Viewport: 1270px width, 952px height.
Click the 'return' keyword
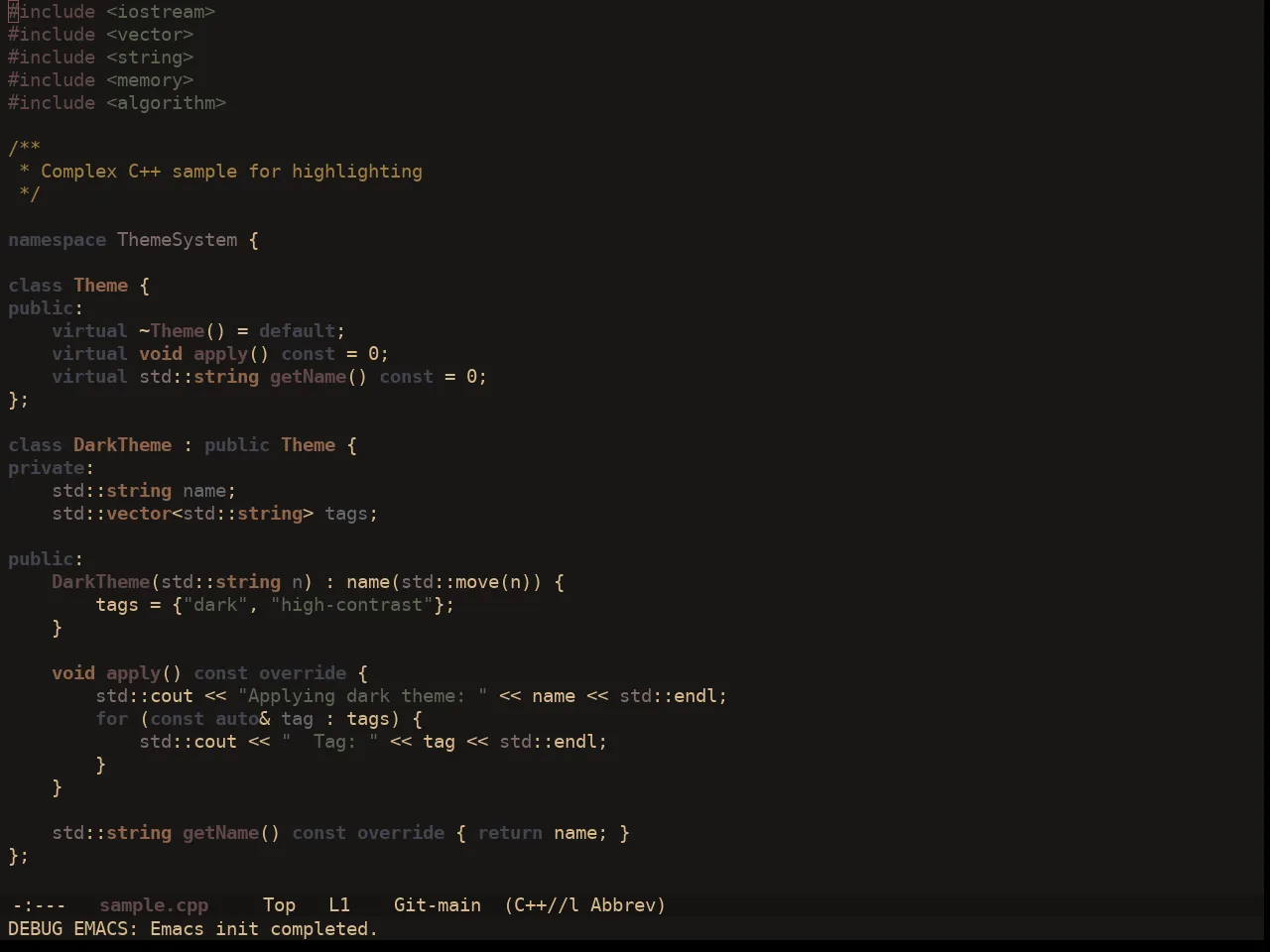511,833
